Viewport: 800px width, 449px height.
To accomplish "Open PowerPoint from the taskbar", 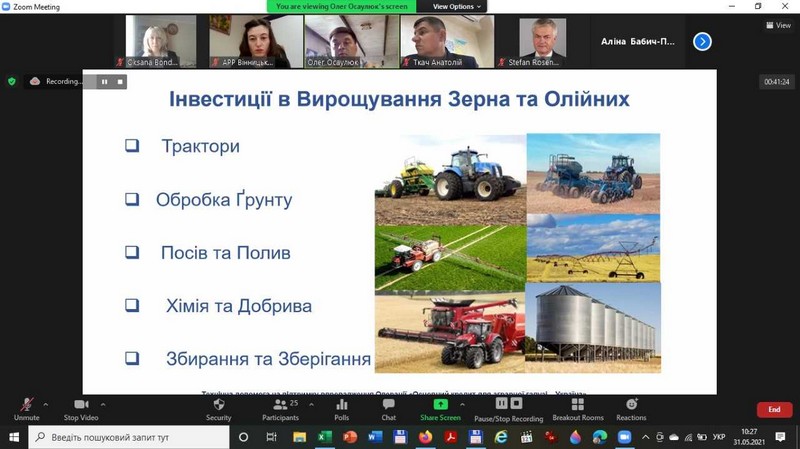I will click(x=350, y=437).
